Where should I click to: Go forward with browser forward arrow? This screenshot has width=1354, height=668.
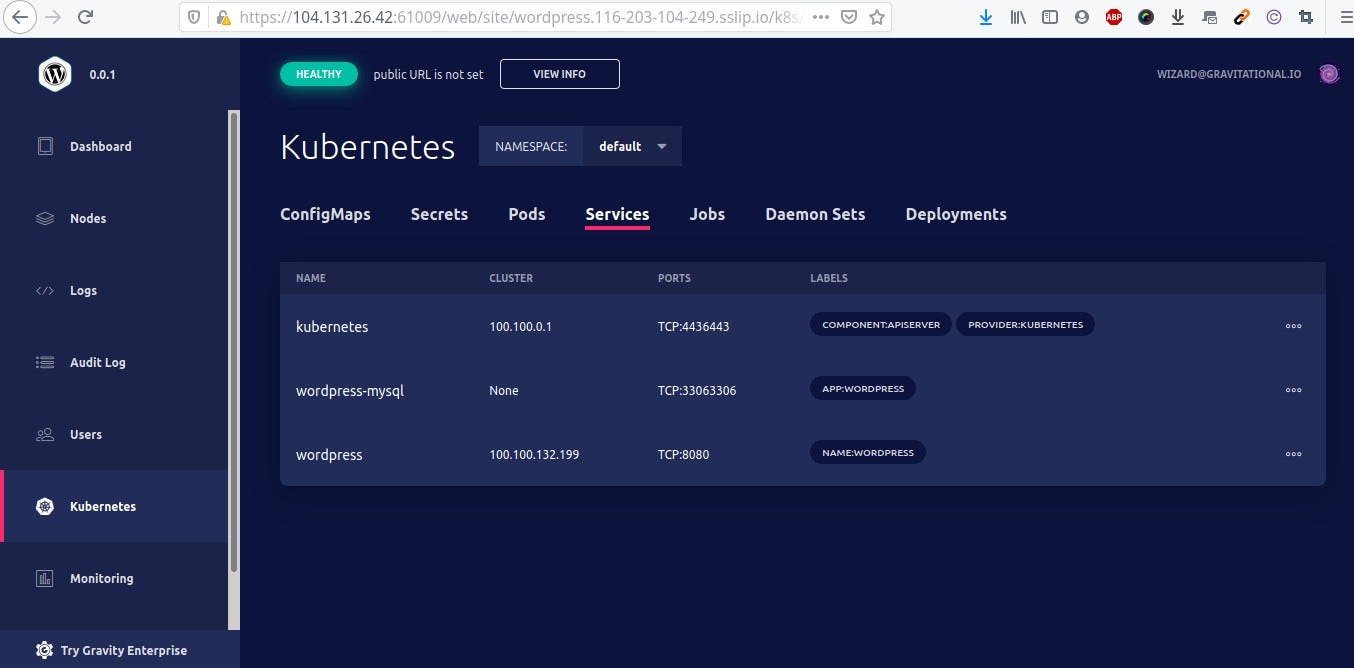pyautogui.click(x=54, y=17)
